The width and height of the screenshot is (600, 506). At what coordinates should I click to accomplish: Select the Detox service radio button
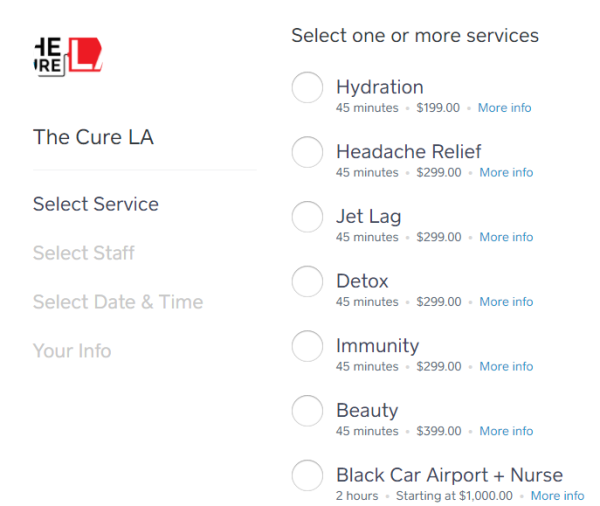coord(307,281)
